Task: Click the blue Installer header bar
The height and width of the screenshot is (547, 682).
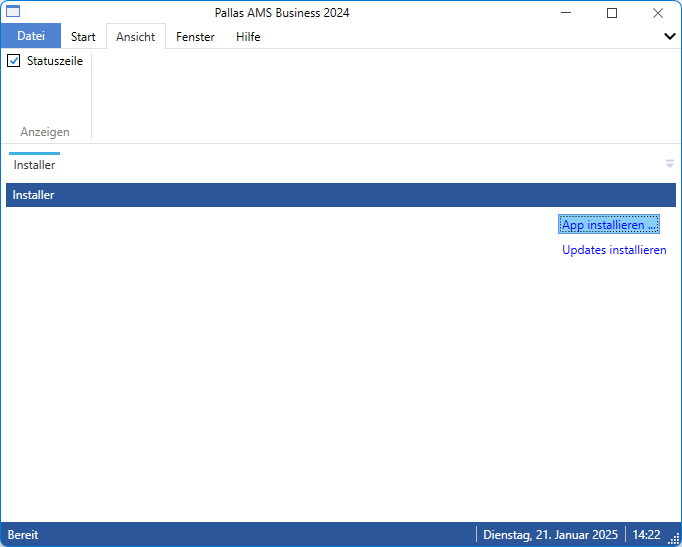Action: click(341, 195)
